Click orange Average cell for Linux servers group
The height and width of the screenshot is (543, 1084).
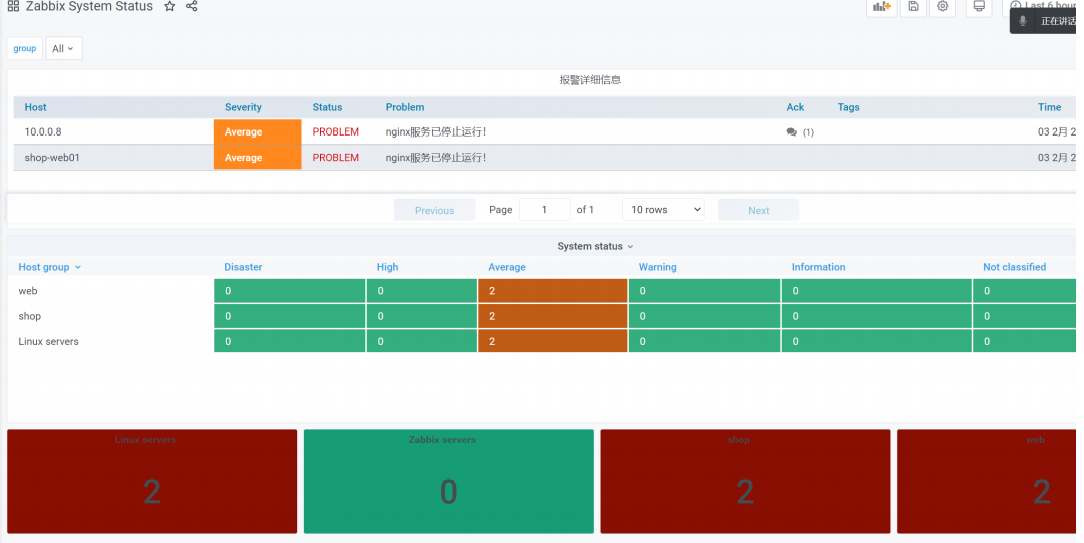(x=552, y=341)
